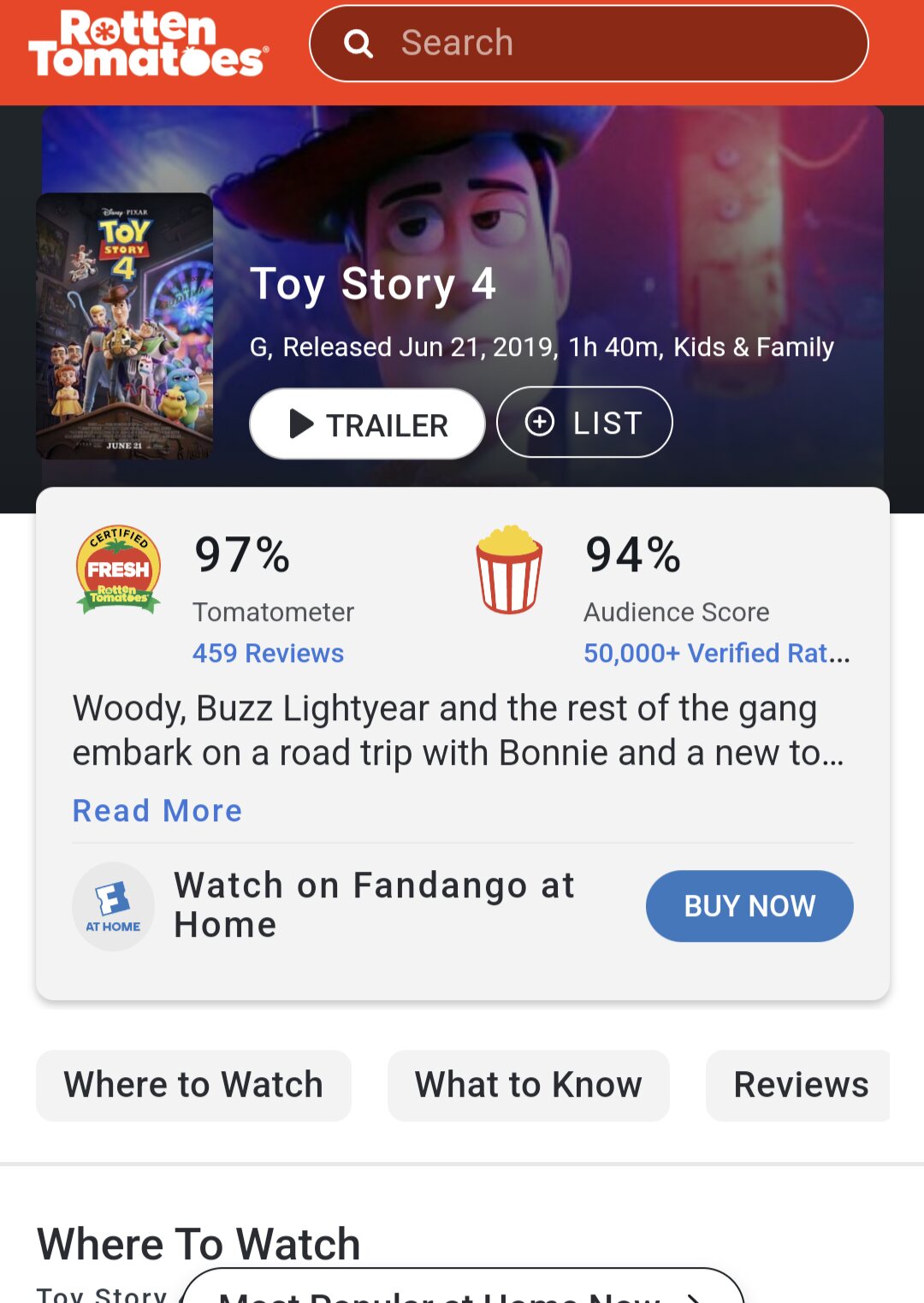Expand the Most Popular at Home dropdown
This screenshot has height=1303, width=924.
coord(462,1292)
